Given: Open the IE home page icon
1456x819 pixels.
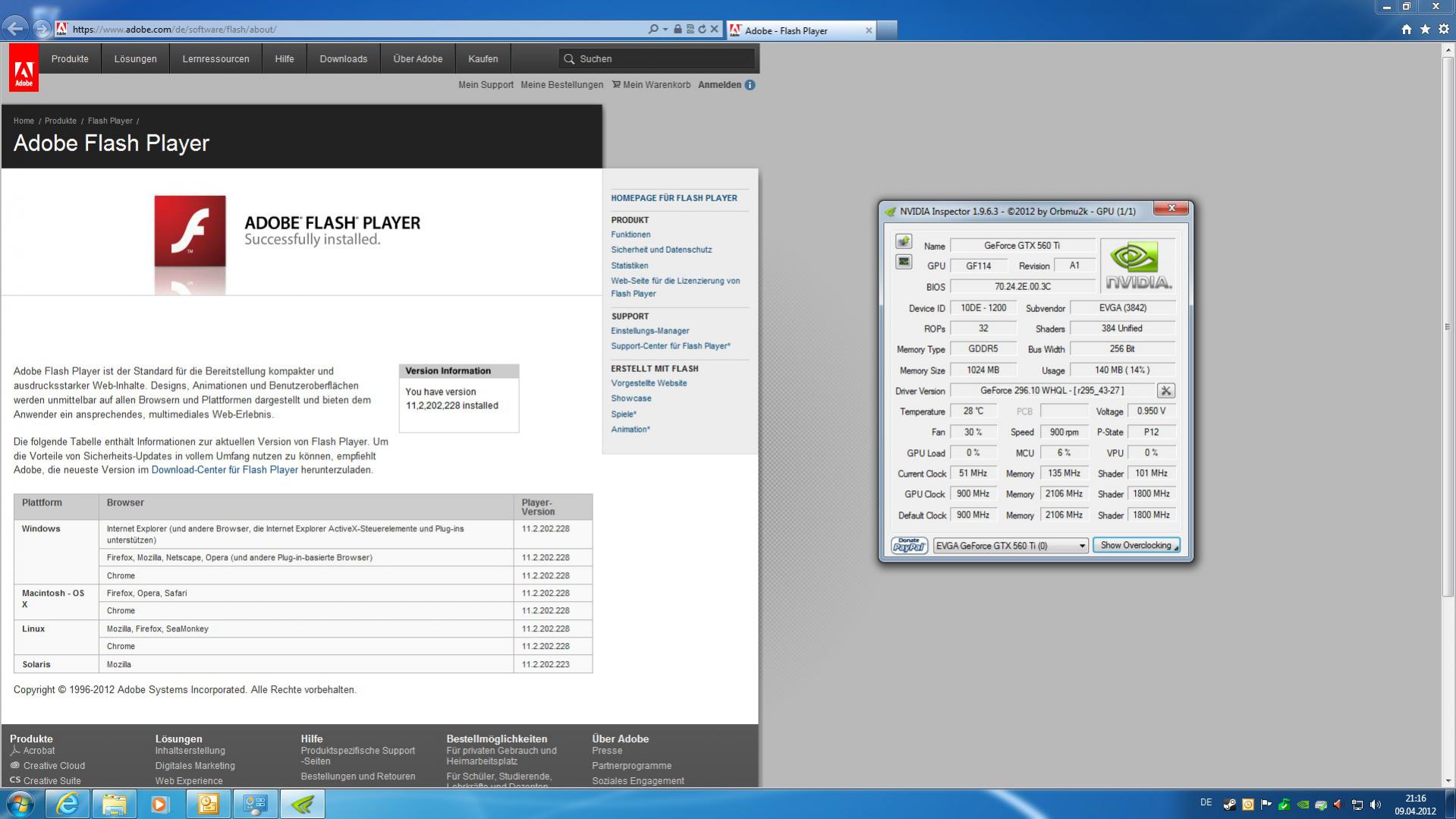Looking at the screenshot, I should [1407, 29].
